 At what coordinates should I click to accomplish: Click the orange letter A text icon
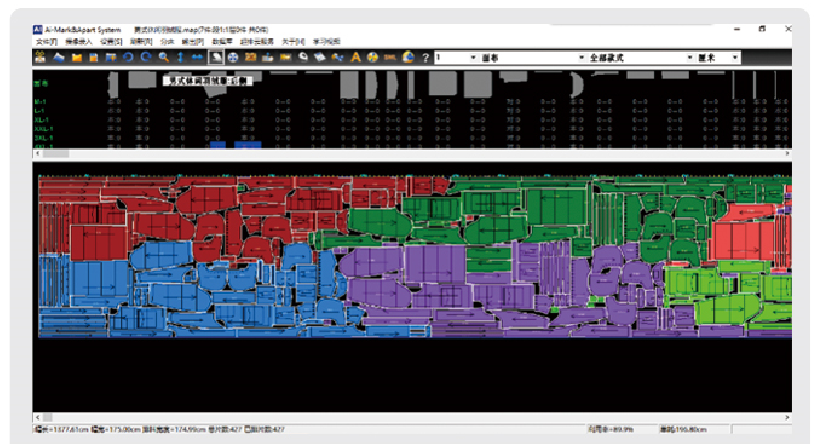355,58
